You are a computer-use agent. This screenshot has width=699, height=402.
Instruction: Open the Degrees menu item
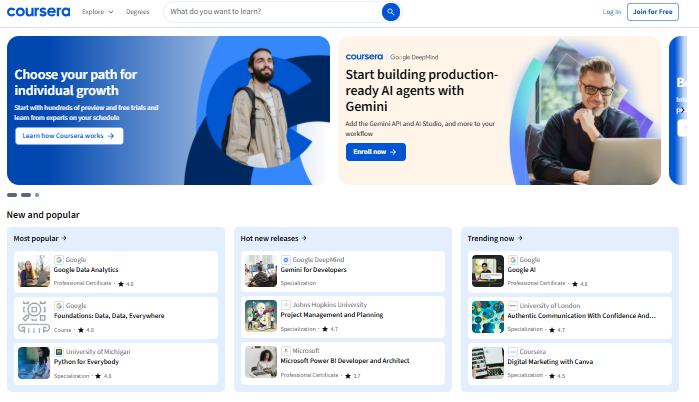pos(137,12)
